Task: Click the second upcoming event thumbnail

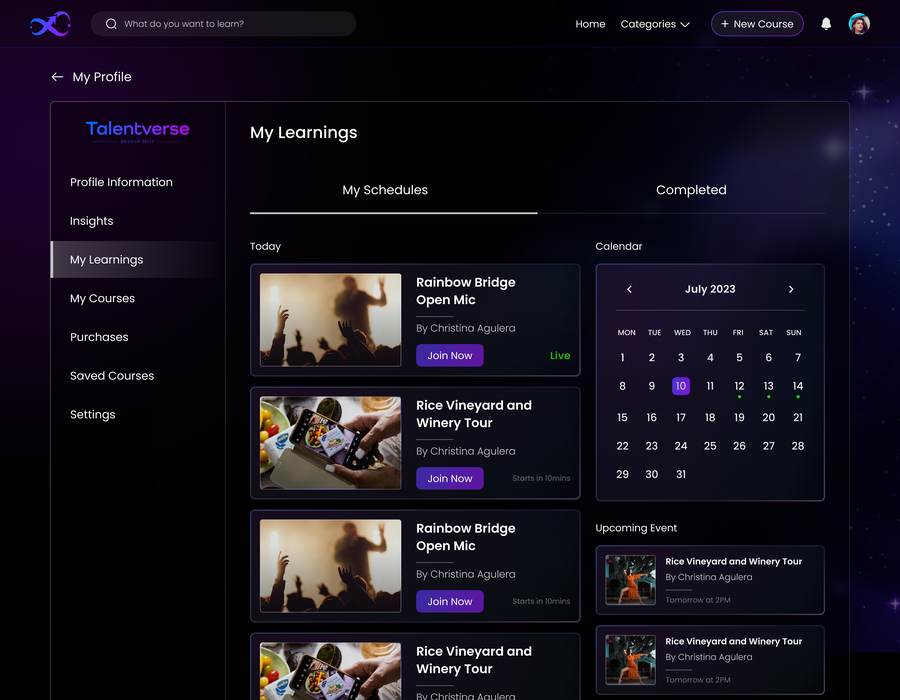Action: (630, 660)
